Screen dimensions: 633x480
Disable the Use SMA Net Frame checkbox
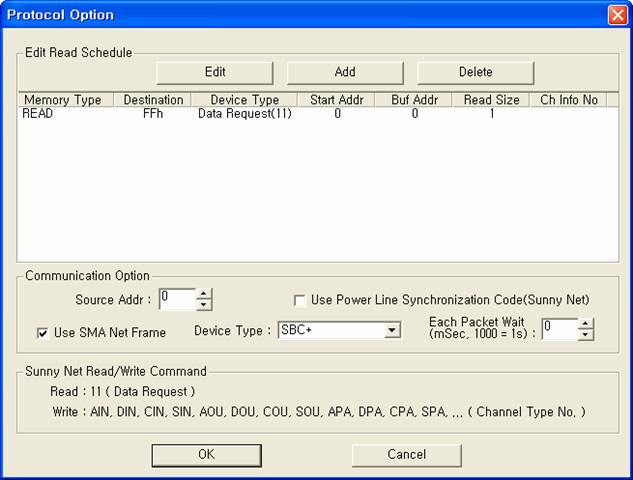pyautogui.click(x=43, y=333)
